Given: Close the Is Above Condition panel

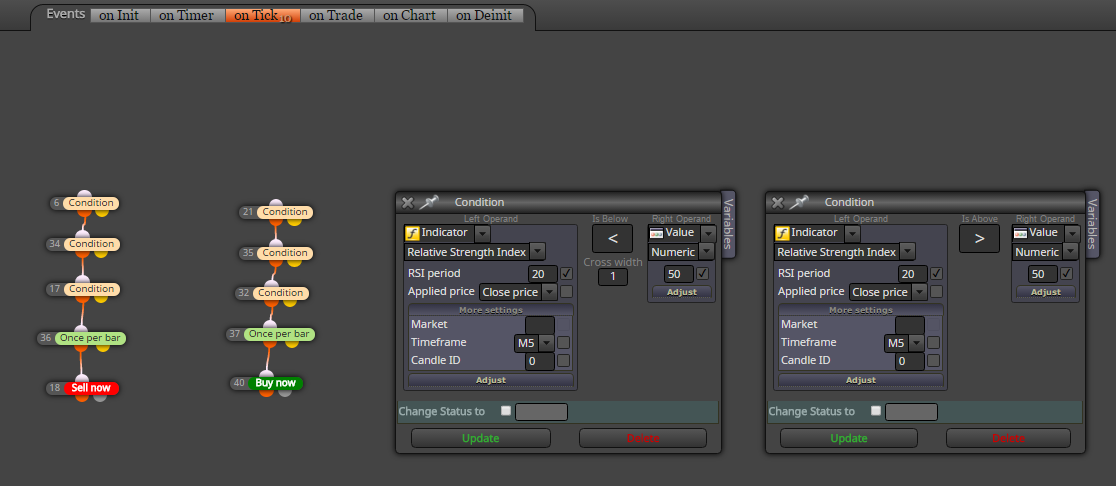Looking at the screenshot, I should coord(777,202).
